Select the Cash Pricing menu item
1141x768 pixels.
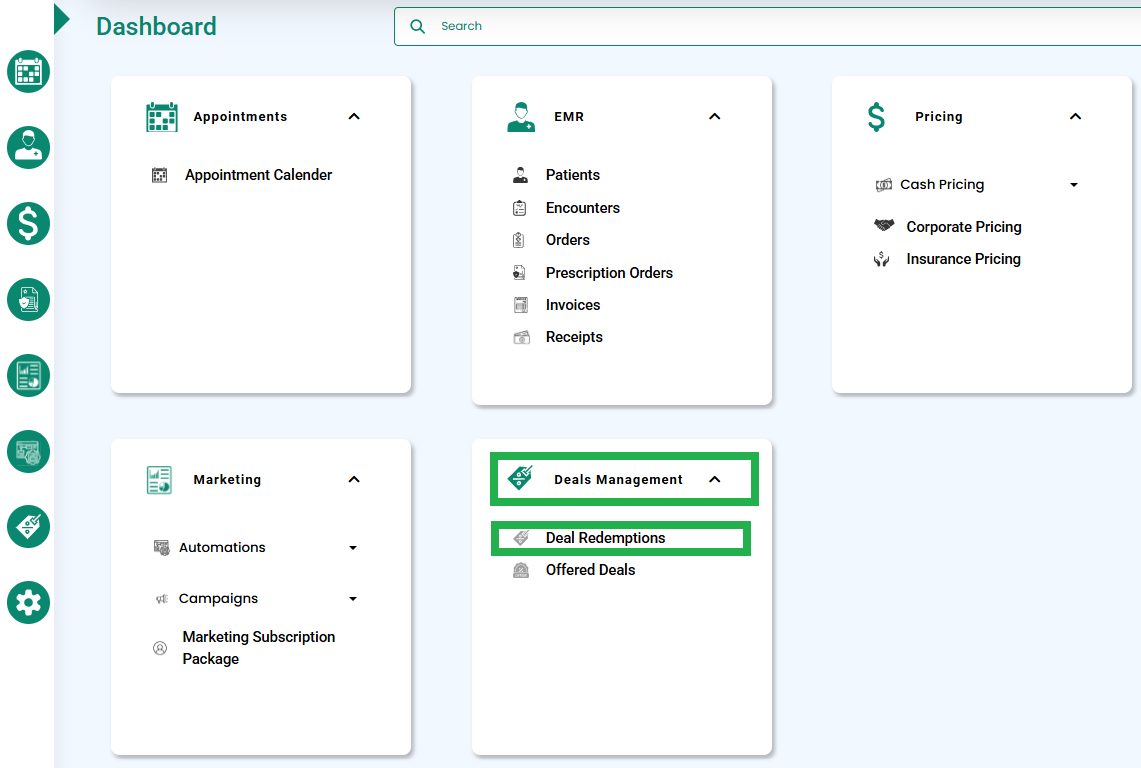(x=942, y=185)
